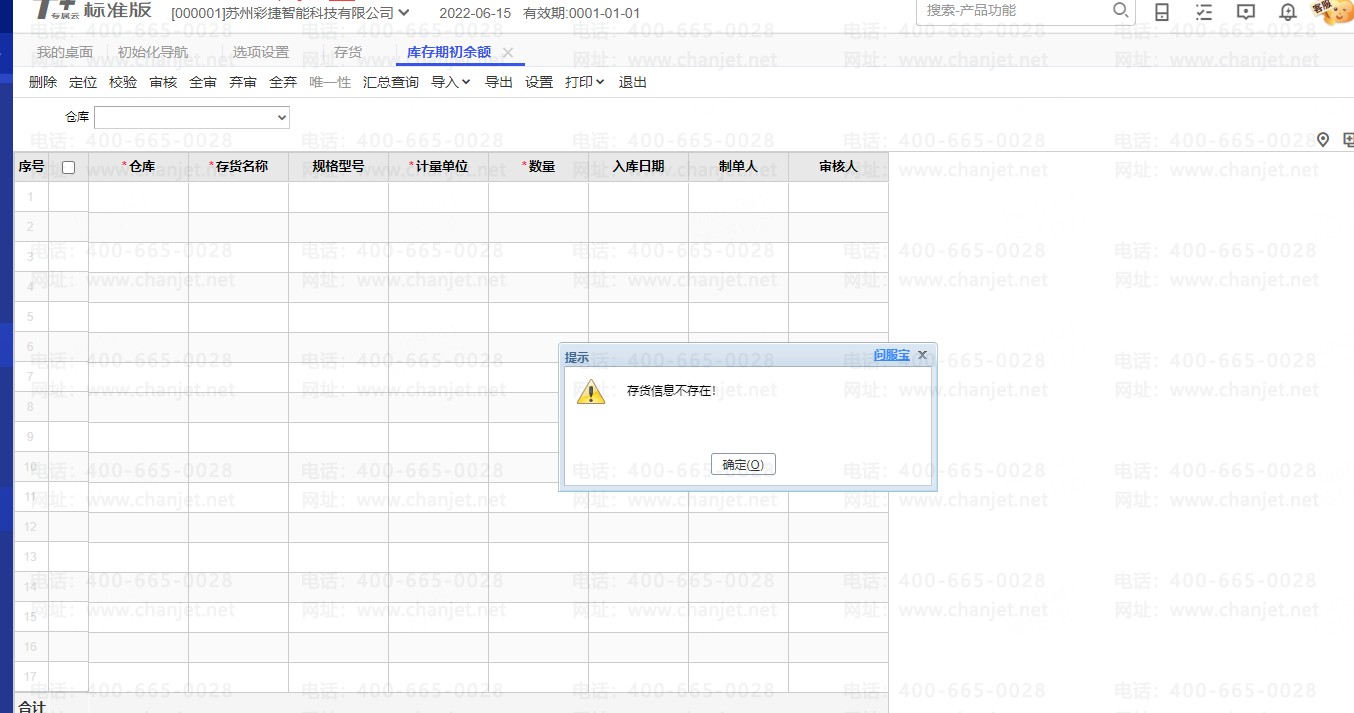This screenshot has width=1354, height=713.
Task: Expand the 打印 print menu
Action: pyautogui.click(x=584, y=82)
